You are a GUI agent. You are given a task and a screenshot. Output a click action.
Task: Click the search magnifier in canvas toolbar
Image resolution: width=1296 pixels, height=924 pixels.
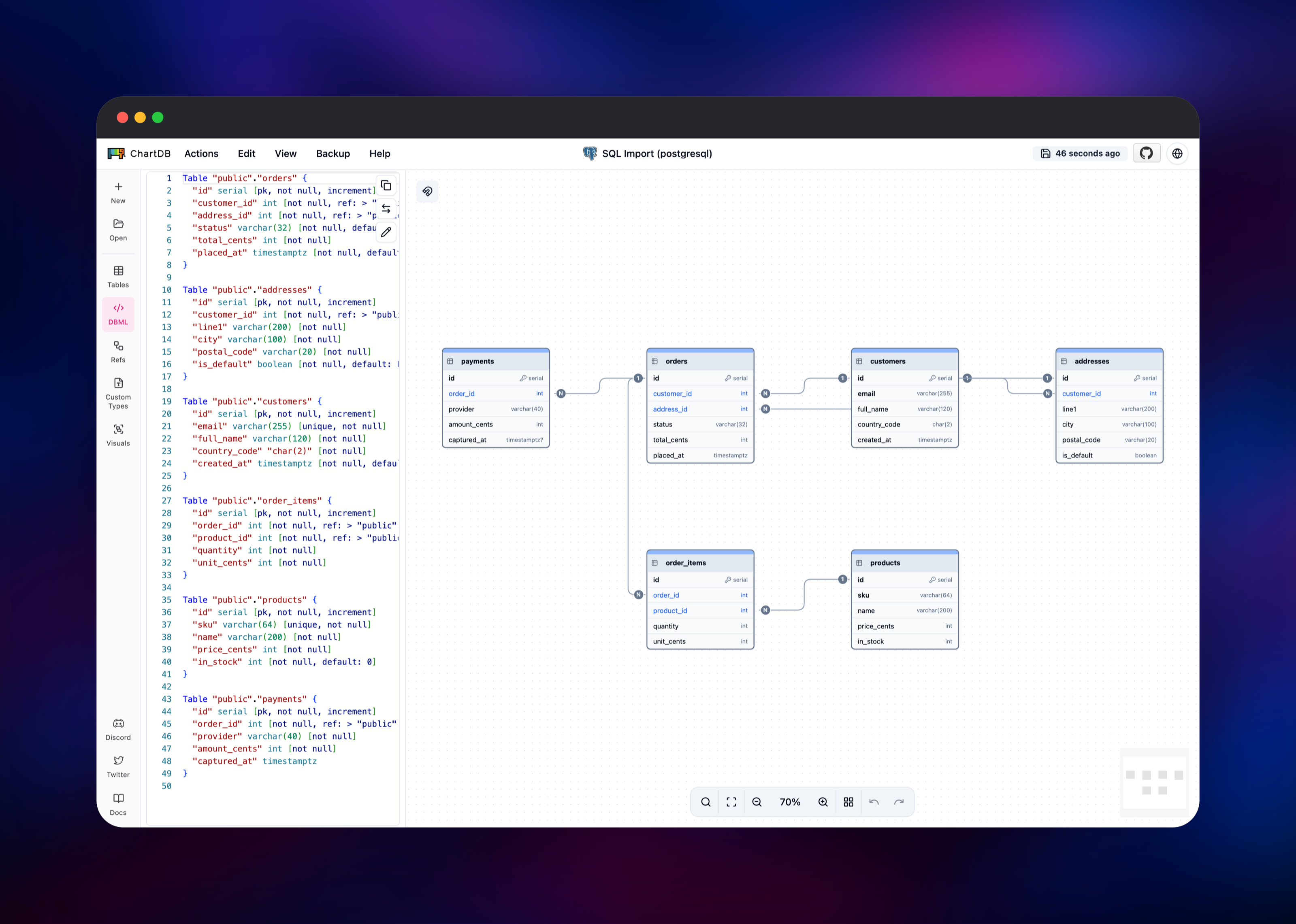(706, 802)
